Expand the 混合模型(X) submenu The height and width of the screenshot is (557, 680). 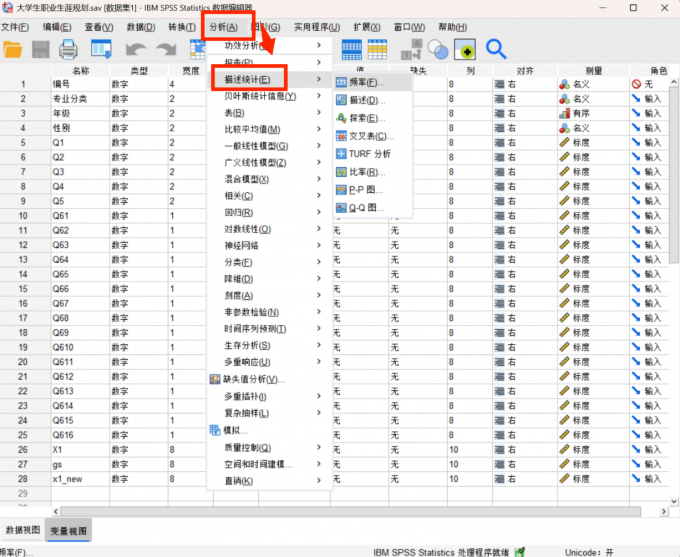[x=270, y=179]
